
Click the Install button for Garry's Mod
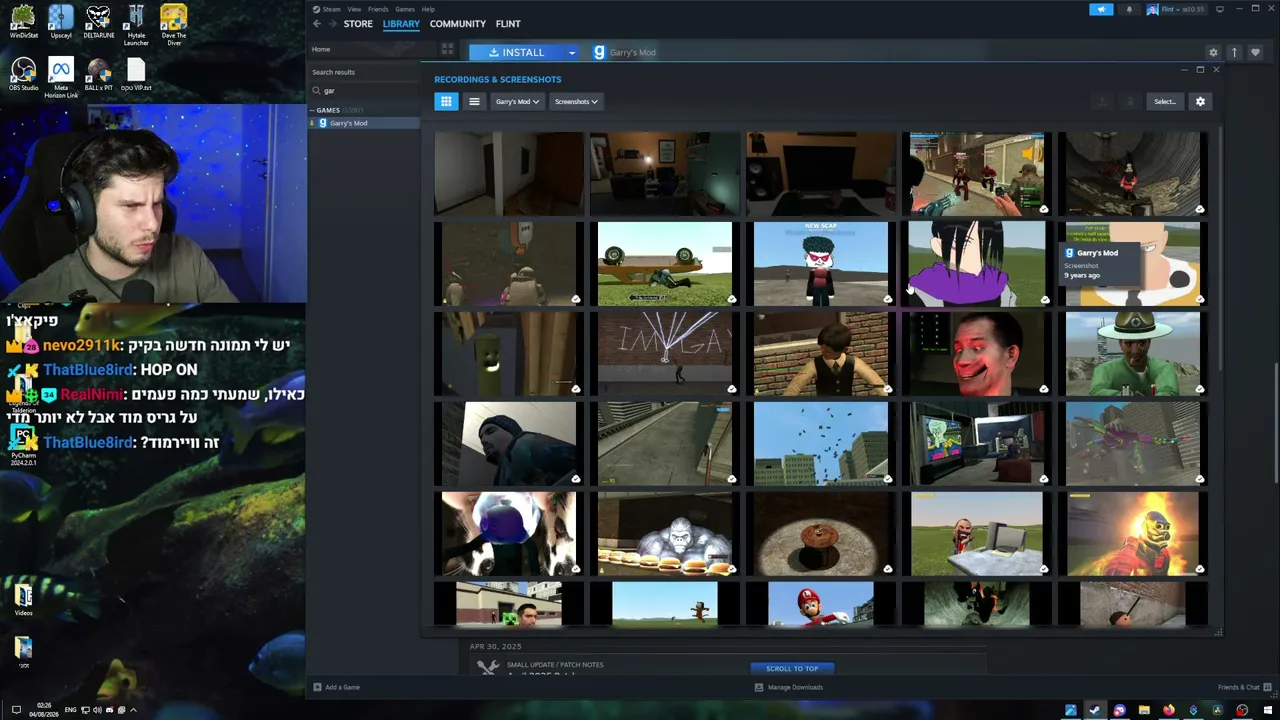pyautogui.click(x=517, y=52)
